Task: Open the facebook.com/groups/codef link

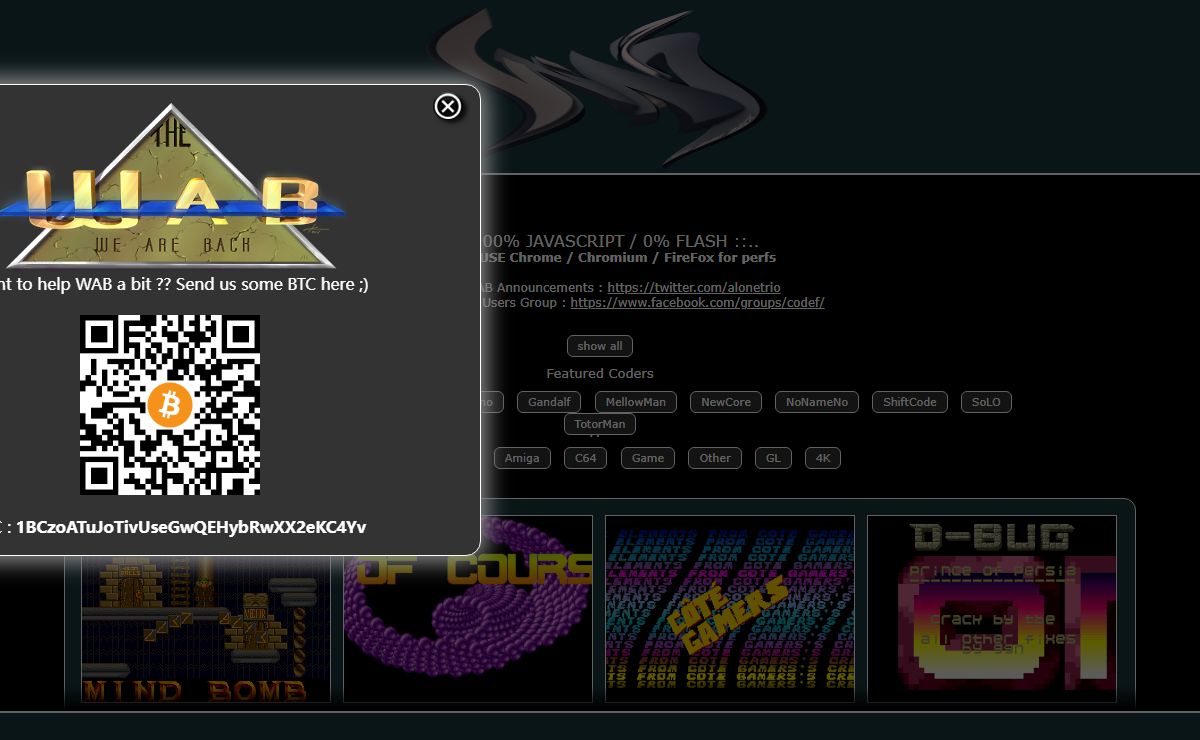Action: tap(697, 302)
